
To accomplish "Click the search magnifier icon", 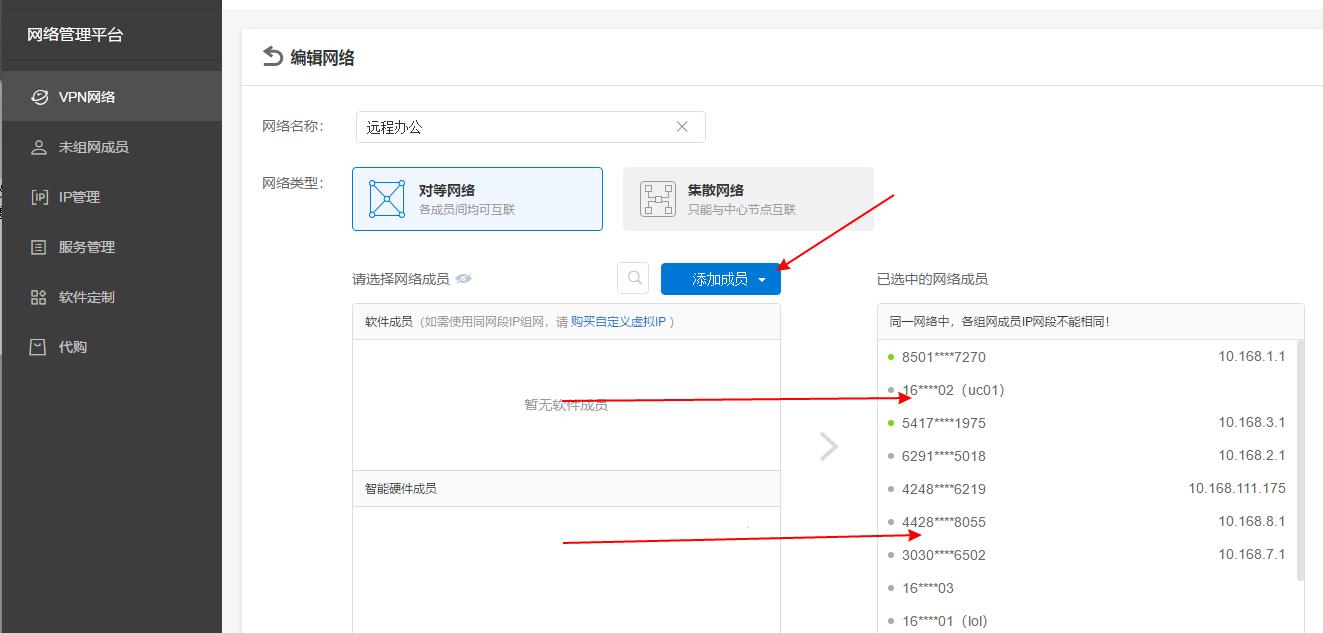I will (632, 278).
